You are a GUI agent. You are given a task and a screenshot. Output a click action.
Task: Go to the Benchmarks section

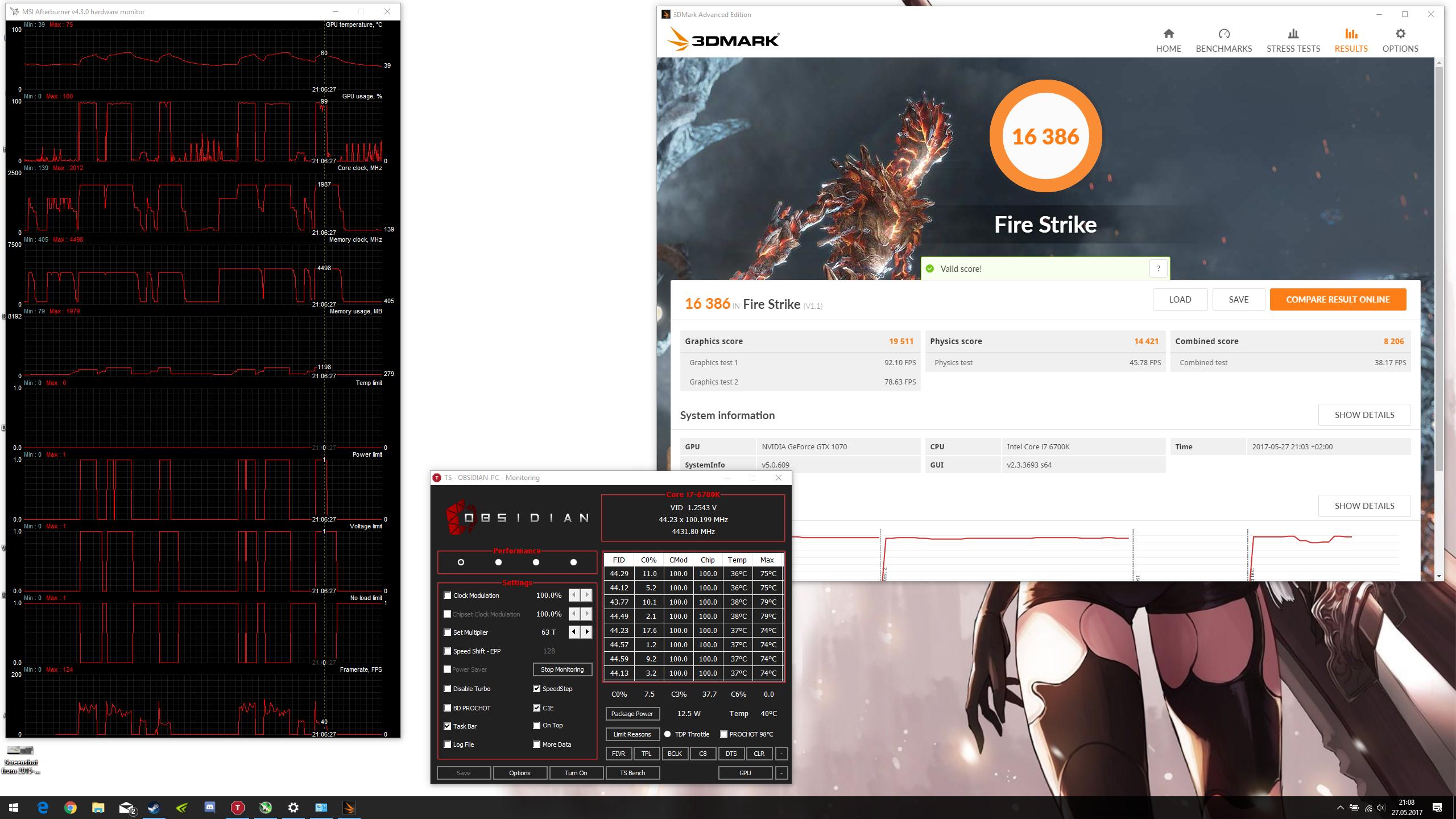pyautogui.click(x=1223, y=40)
